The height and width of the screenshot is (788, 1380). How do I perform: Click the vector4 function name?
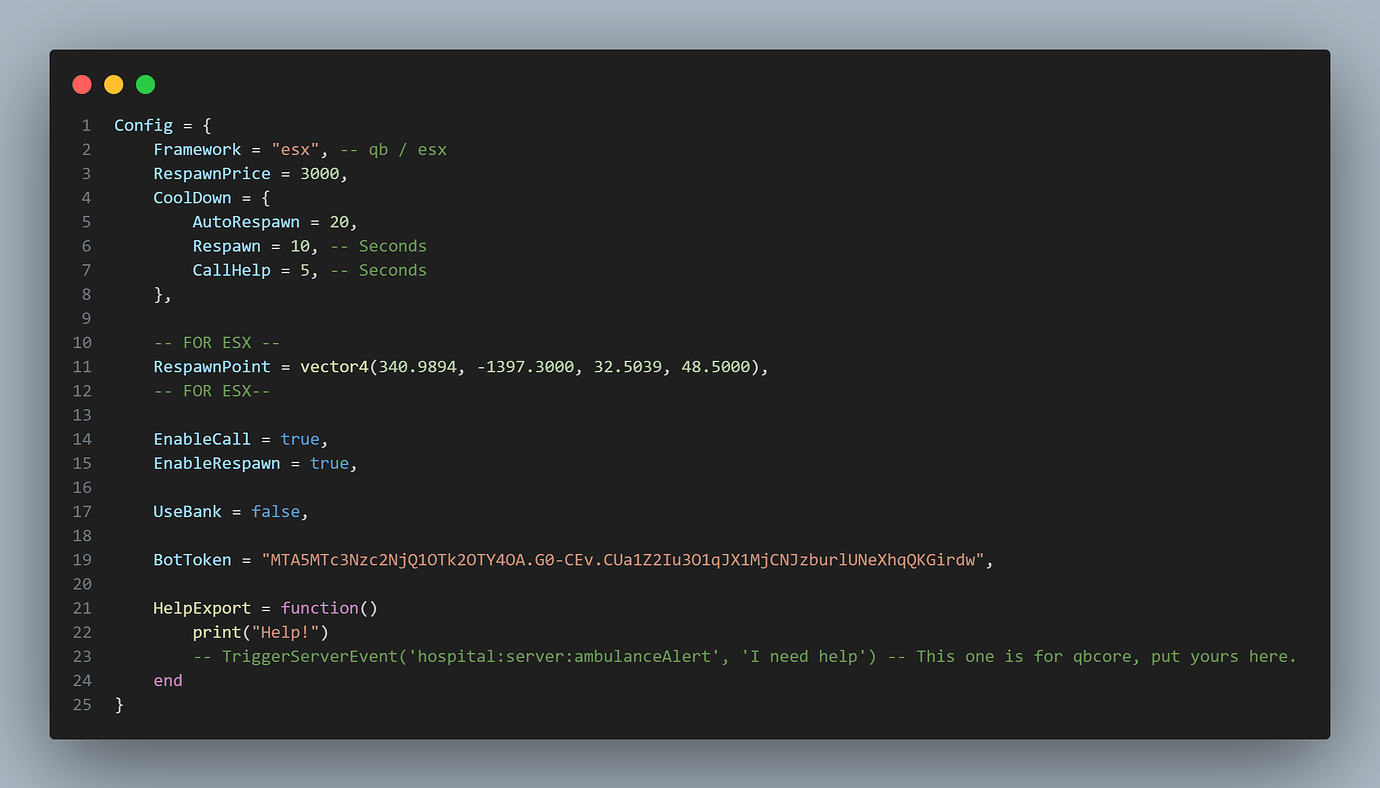click(x=334, y=367)
